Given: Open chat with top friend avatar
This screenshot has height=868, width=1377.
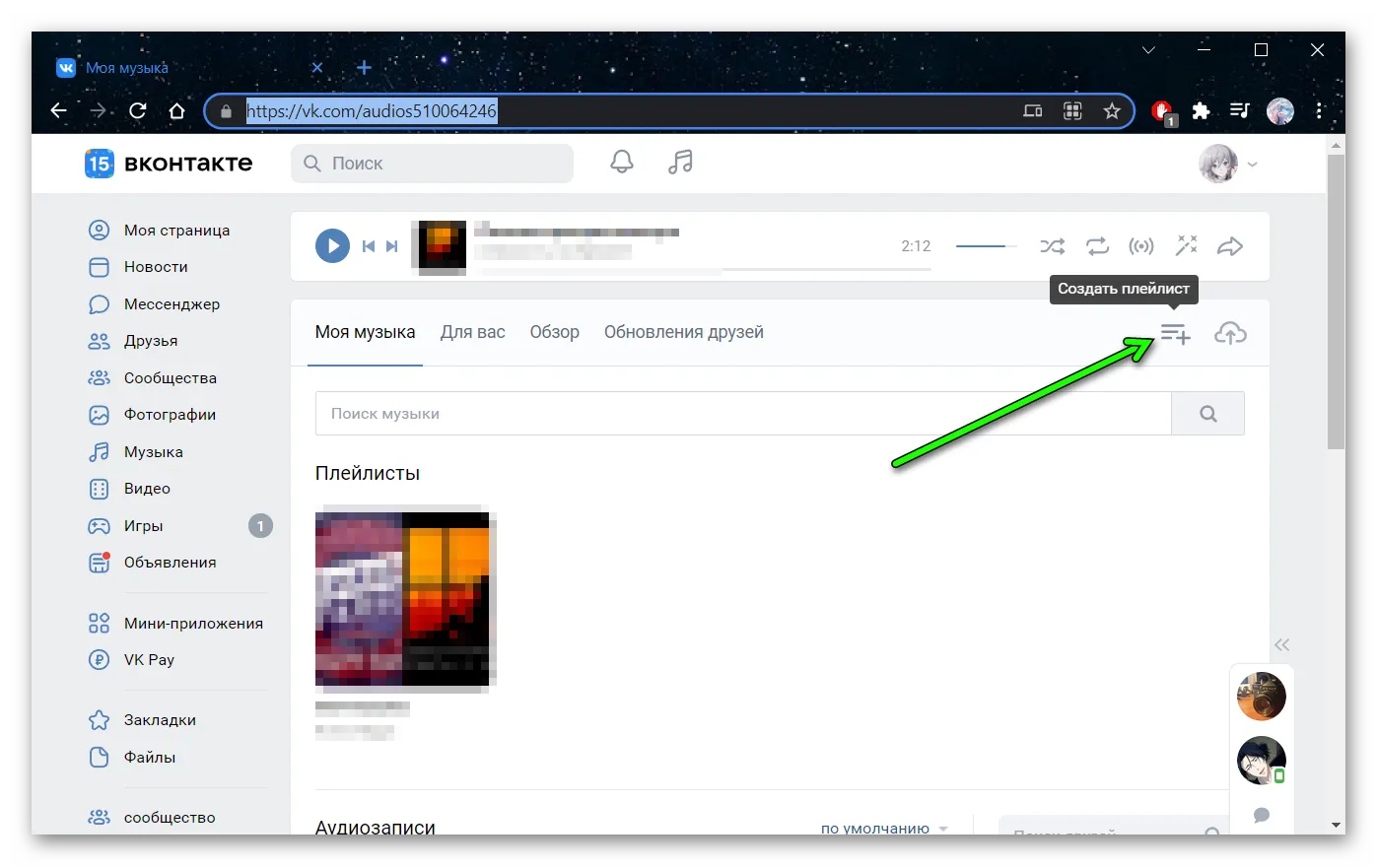Looking at the screenshot, I should (x=1262, y=697).
